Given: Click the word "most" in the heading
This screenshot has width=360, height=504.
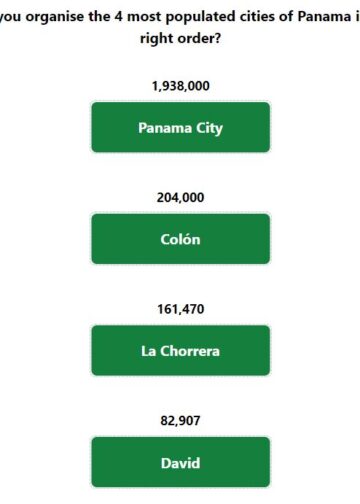Looking at the screenshot, I should [x=144, y=16].
